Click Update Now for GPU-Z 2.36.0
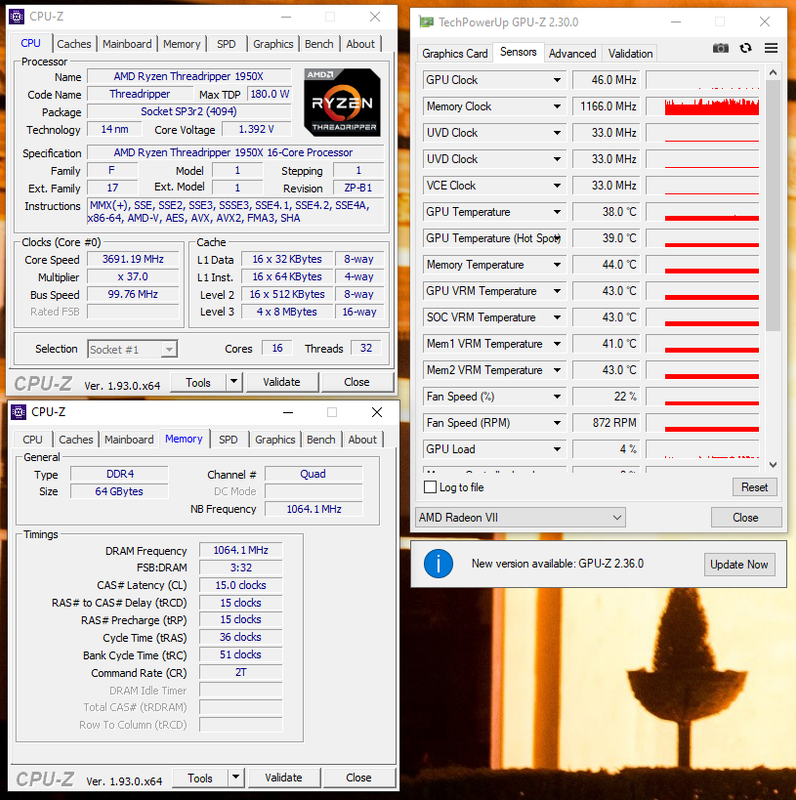This screenshot has height=800, width=796. tap(739, 564)
